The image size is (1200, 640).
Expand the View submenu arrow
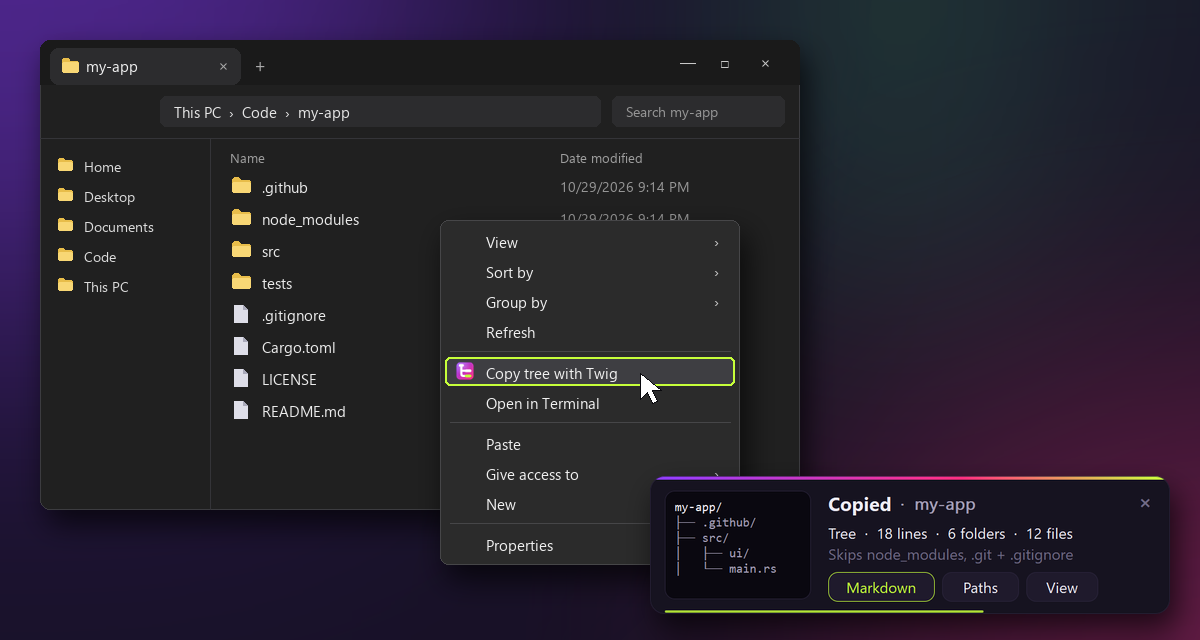716,243
